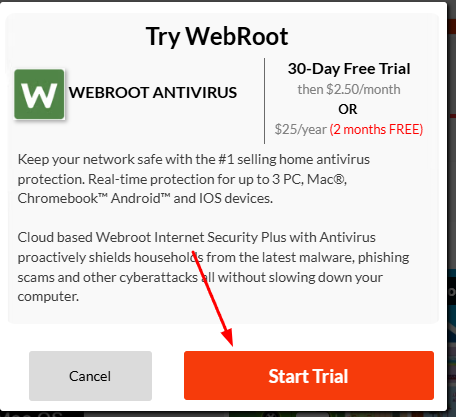Click the red arrow's tip above Start Trial
This screenshot has width=456, height=417.
tap(231, 343)
